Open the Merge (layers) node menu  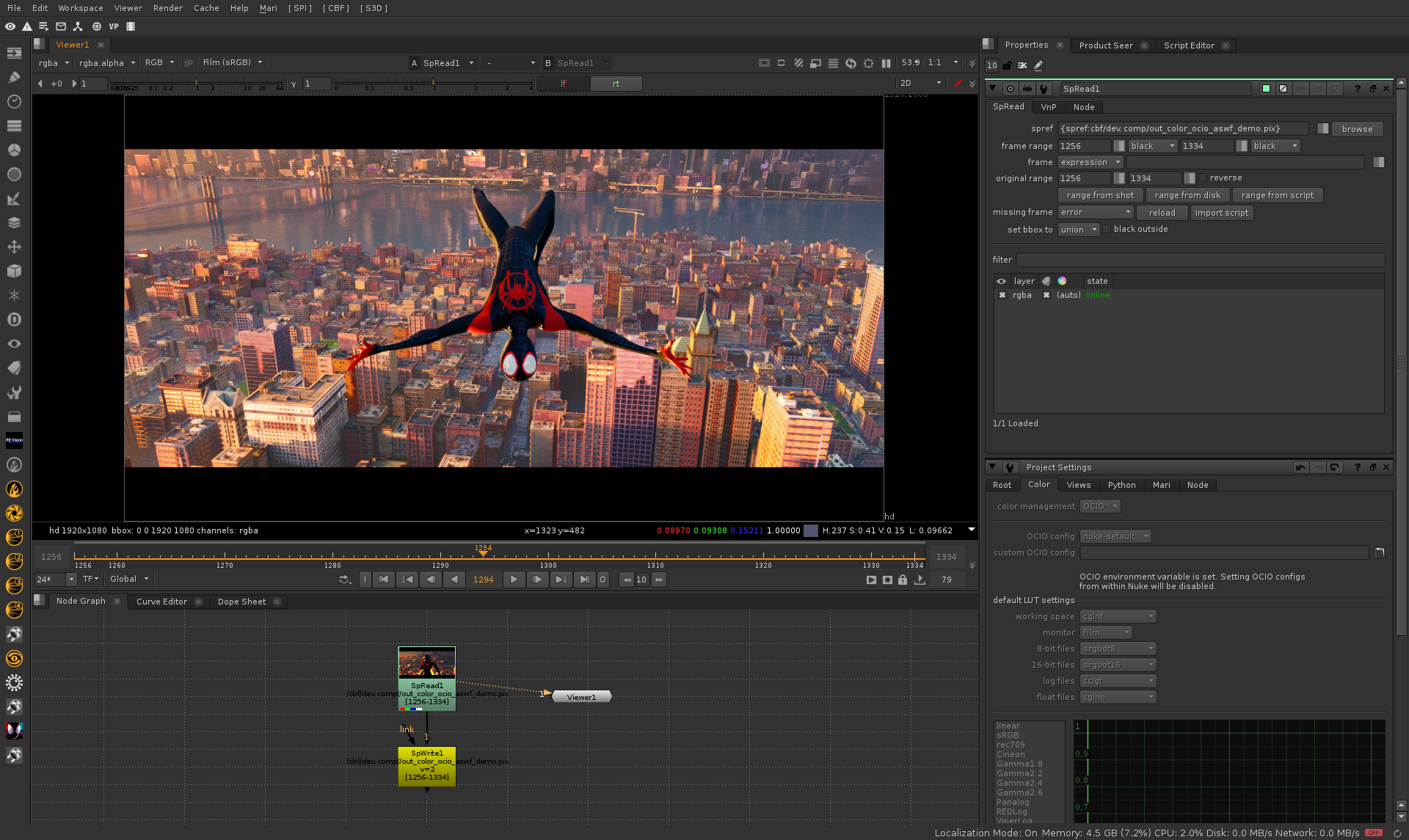tap(14, 222)
